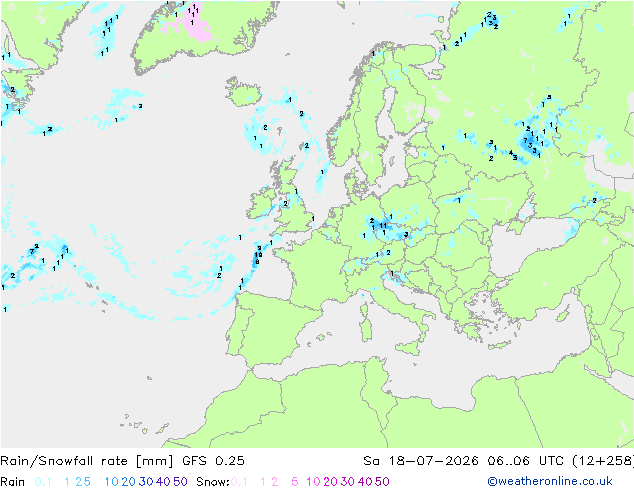Click the date text 'Sa 18-07-2026'
This screenshot has width=634, height=490.
click(x=421, y=461)
